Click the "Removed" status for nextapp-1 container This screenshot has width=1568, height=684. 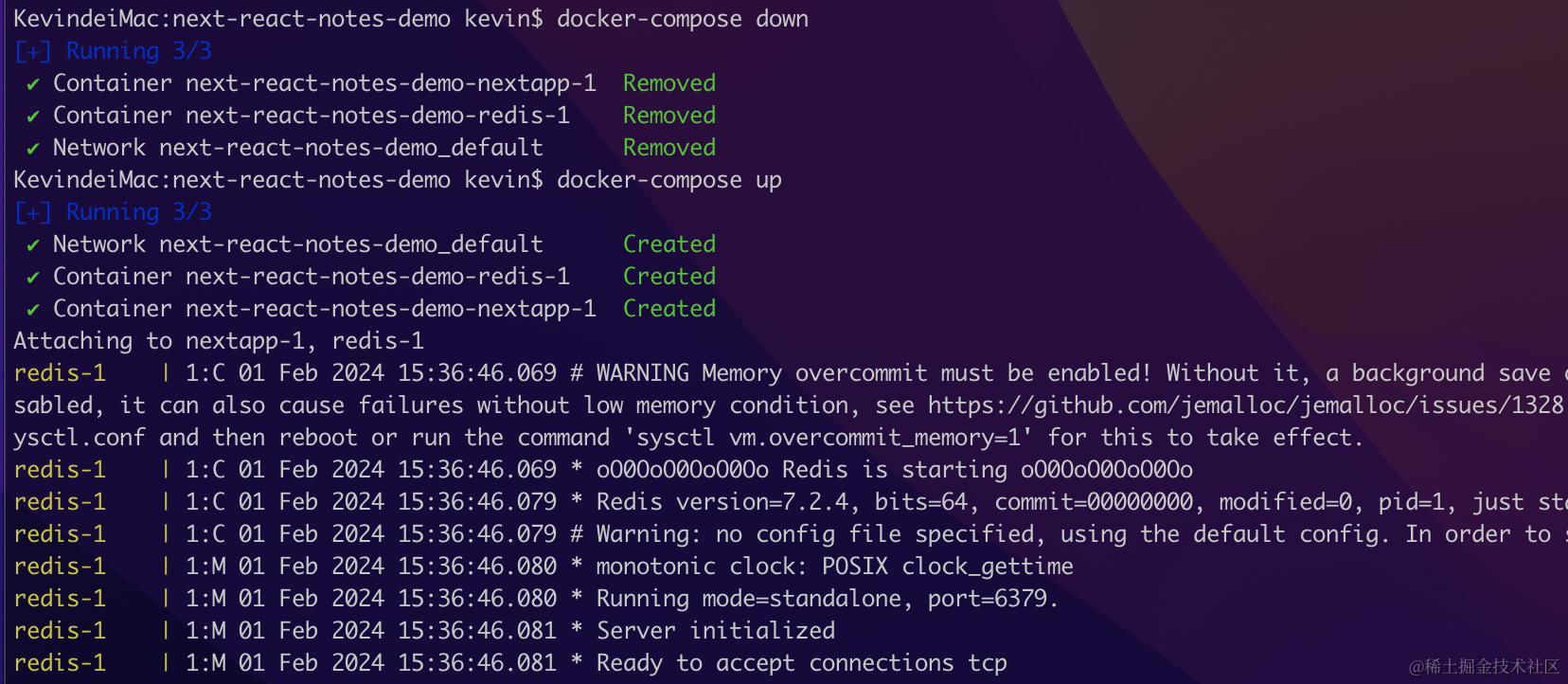pos(668,83)
